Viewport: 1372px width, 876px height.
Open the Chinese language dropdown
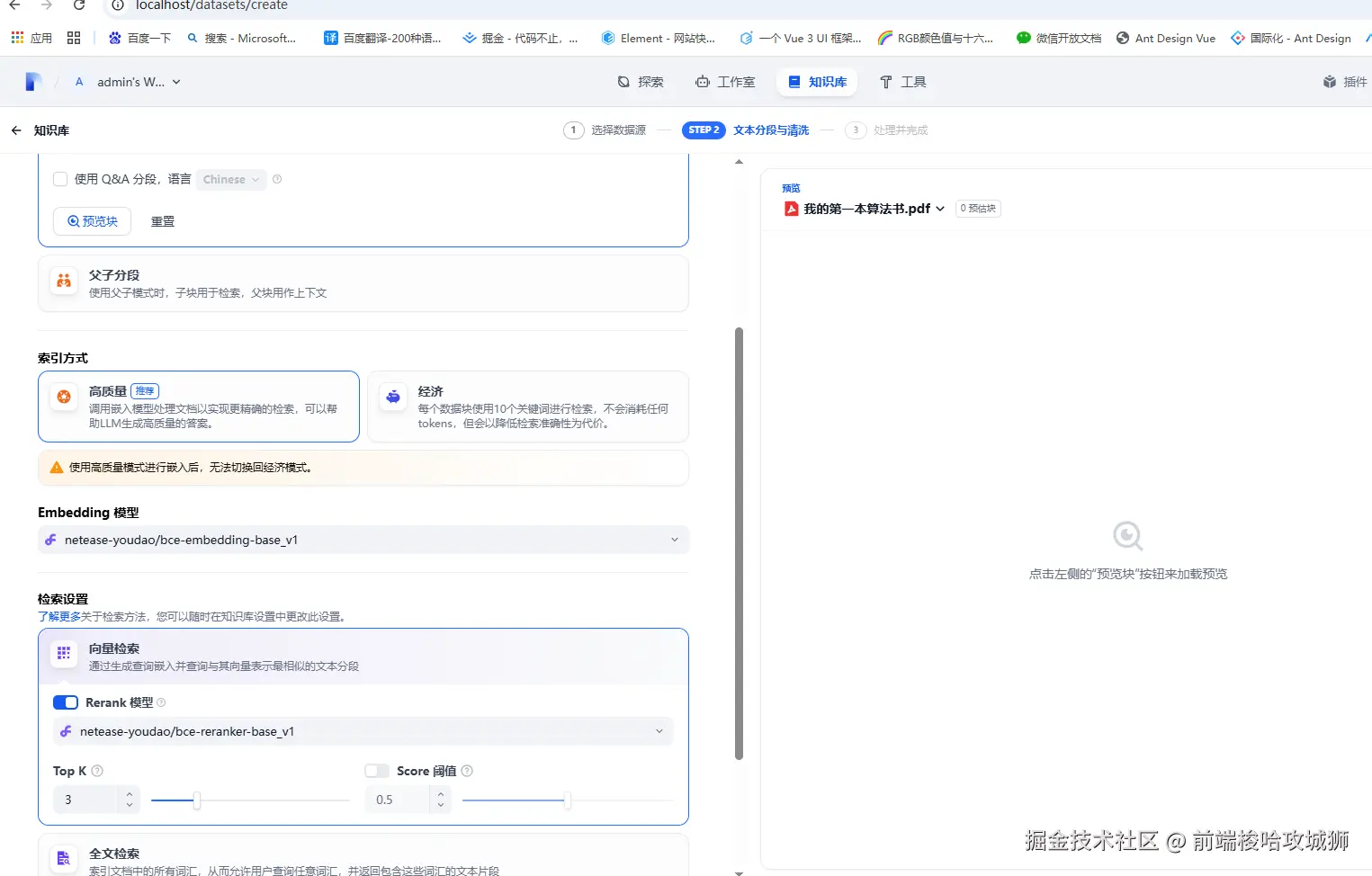coord(231,179)
